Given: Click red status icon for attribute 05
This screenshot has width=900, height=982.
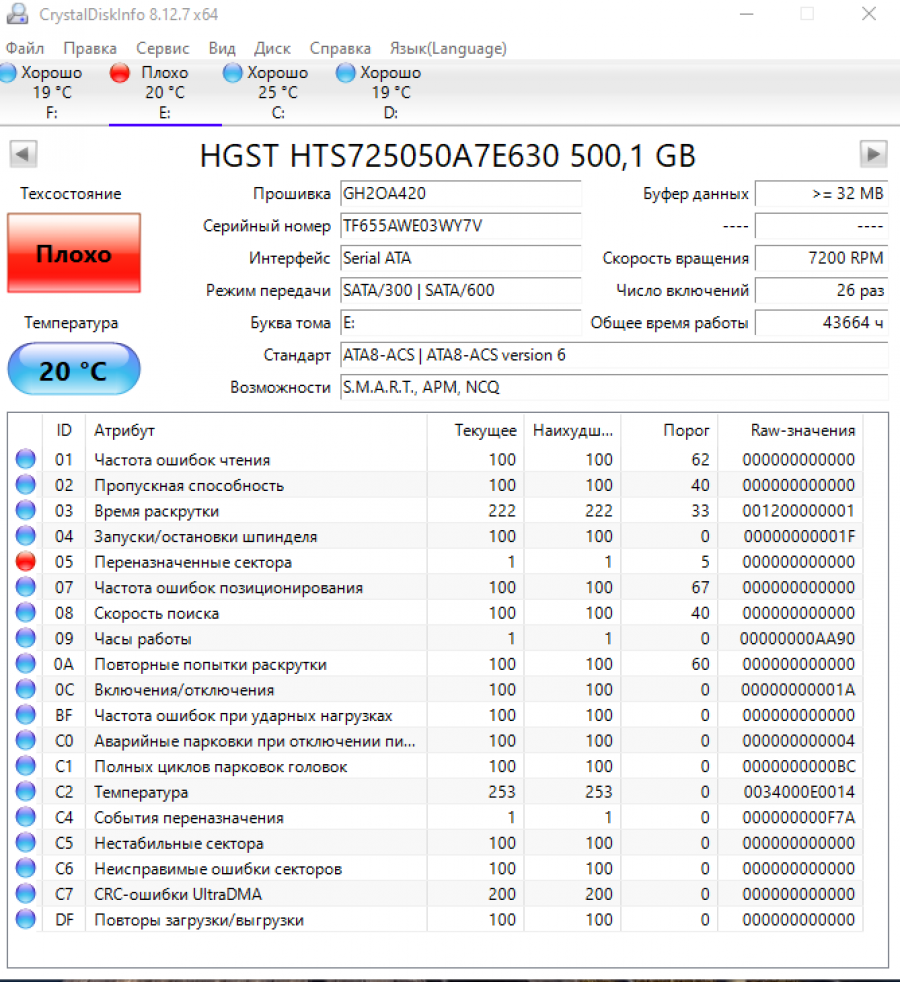Looking at the screenshot, I should 26,562.
